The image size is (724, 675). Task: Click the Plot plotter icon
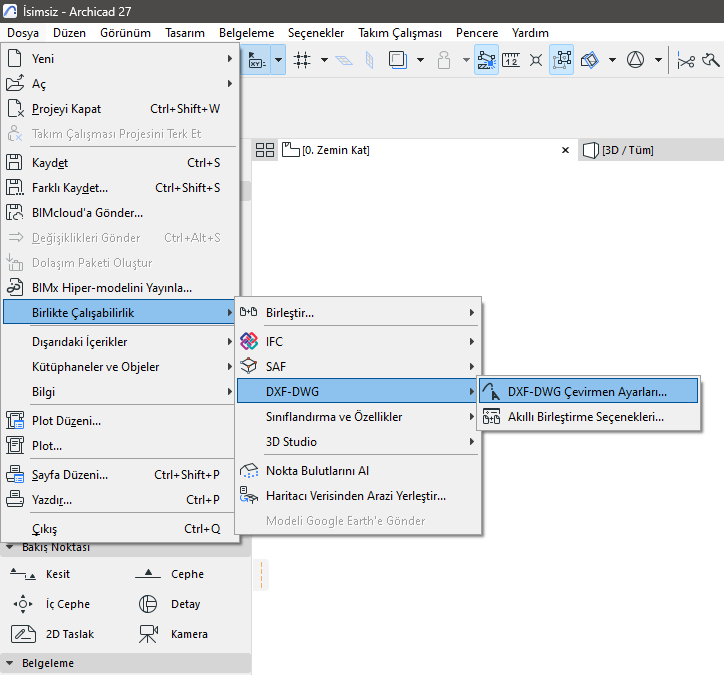pyautogui.click(x=15, y=446)
